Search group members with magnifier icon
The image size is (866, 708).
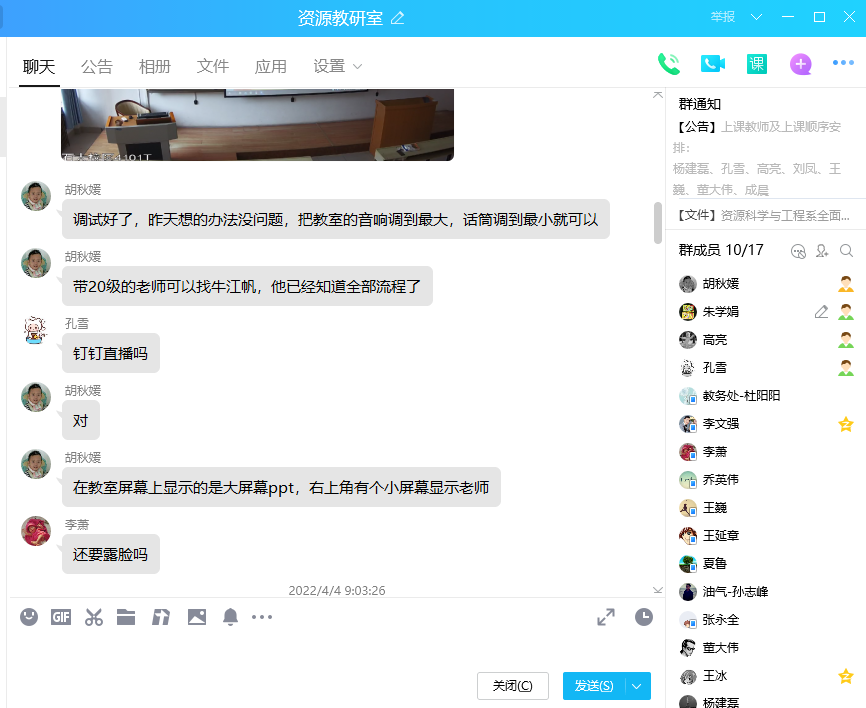[x=846, y=251]
